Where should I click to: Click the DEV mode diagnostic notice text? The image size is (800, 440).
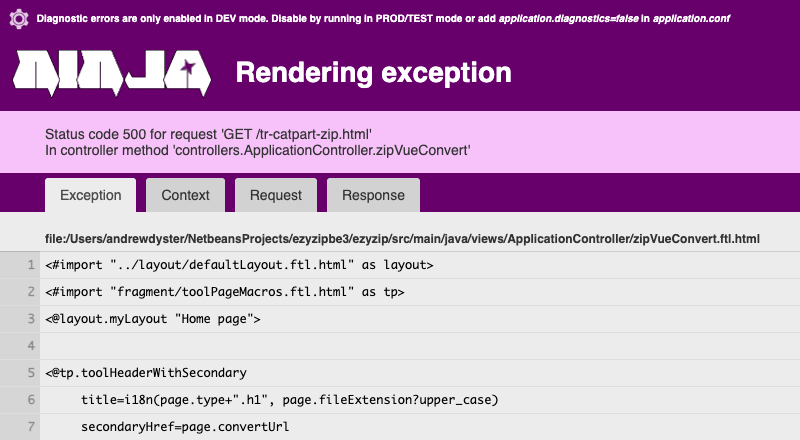tap(383, 19)
